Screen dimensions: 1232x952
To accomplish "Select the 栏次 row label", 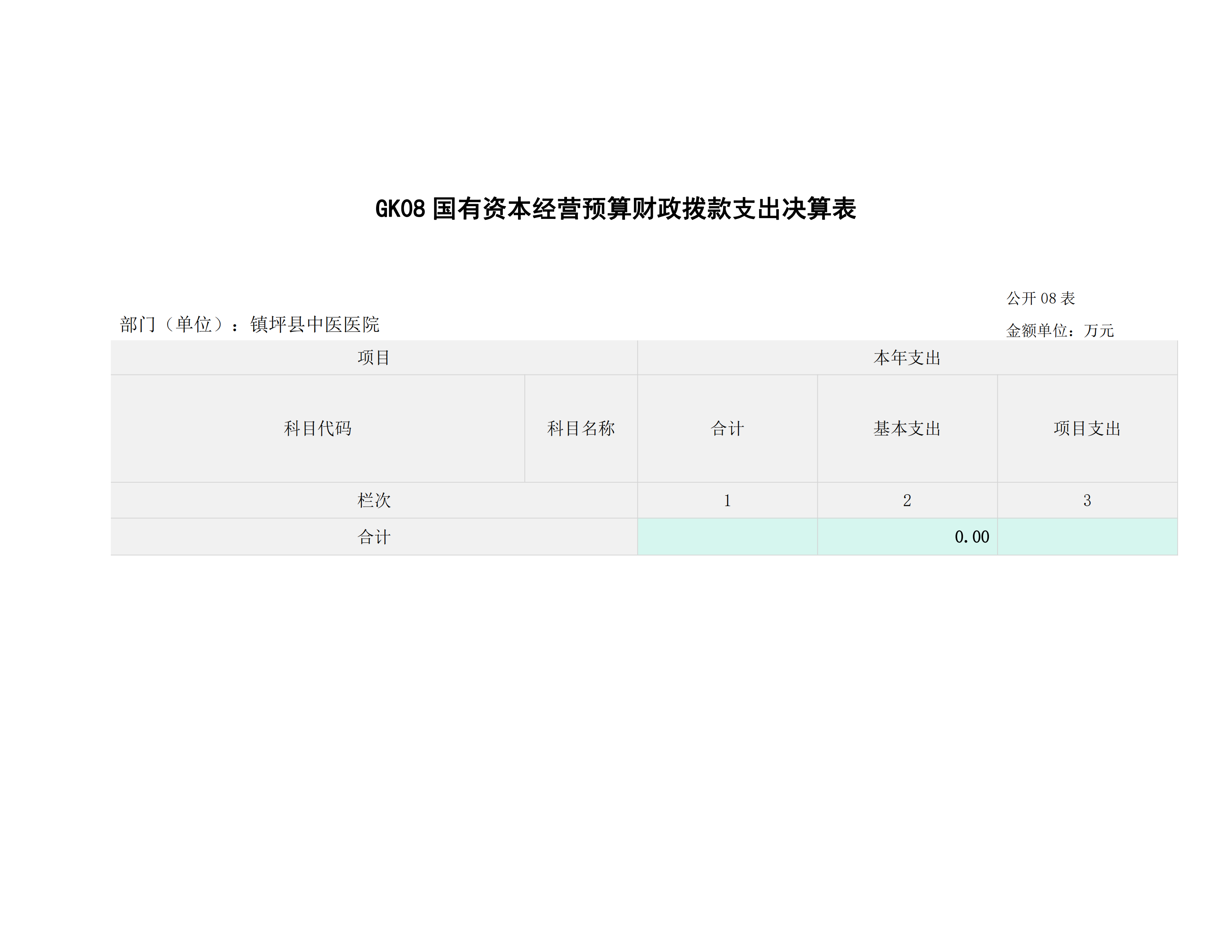I will tap(374, 500).
